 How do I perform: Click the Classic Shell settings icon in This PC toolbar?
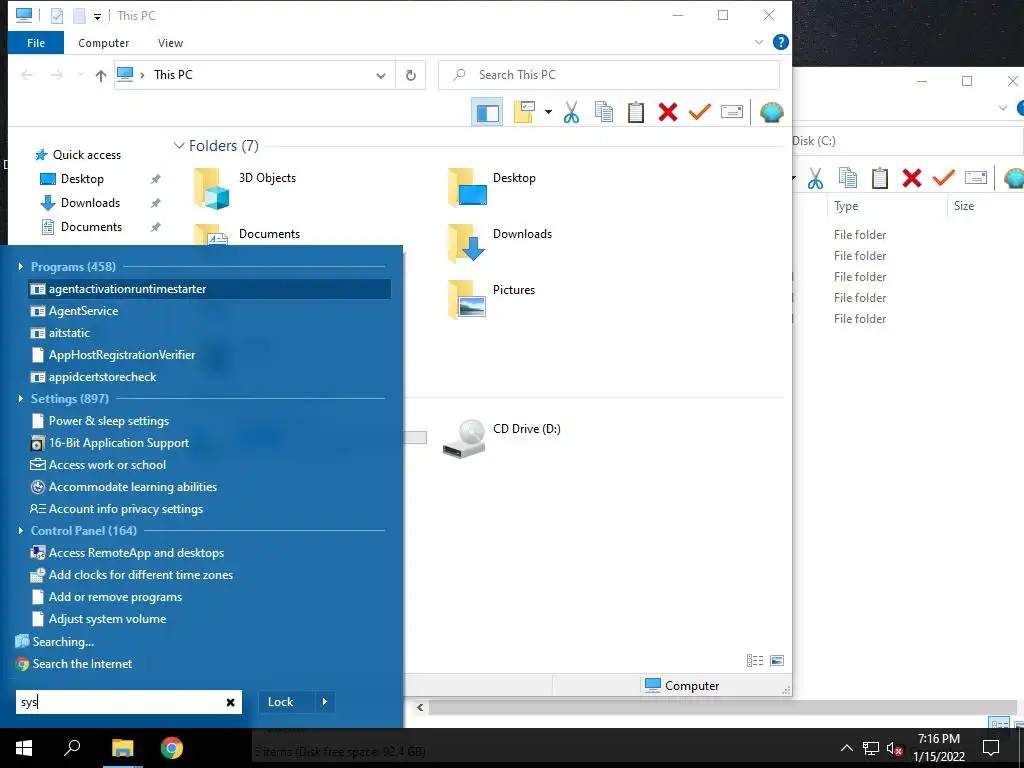[772, 112]
